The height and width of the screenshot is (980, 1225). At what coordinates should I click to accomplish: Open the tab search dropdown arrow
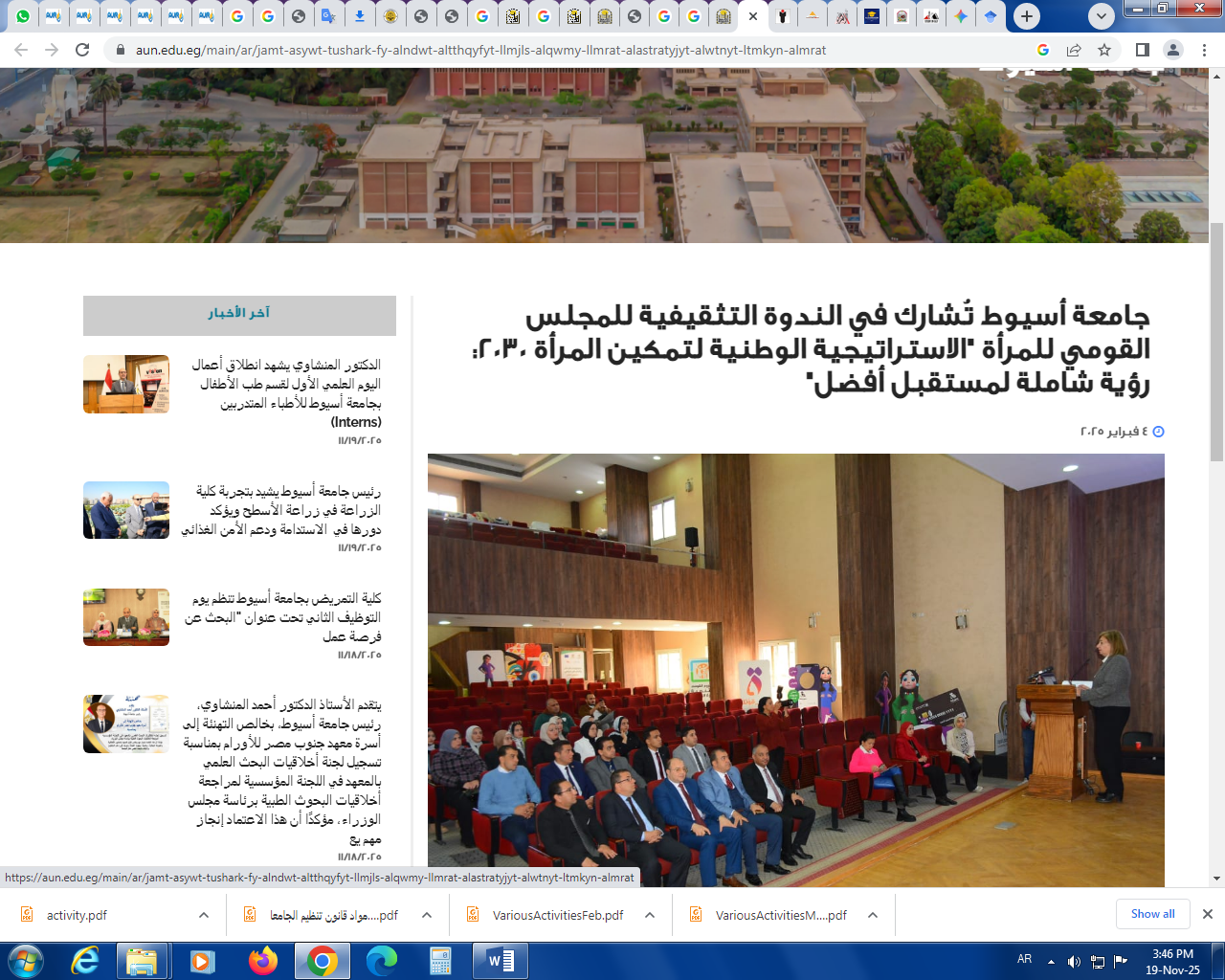click(1102, 16)
